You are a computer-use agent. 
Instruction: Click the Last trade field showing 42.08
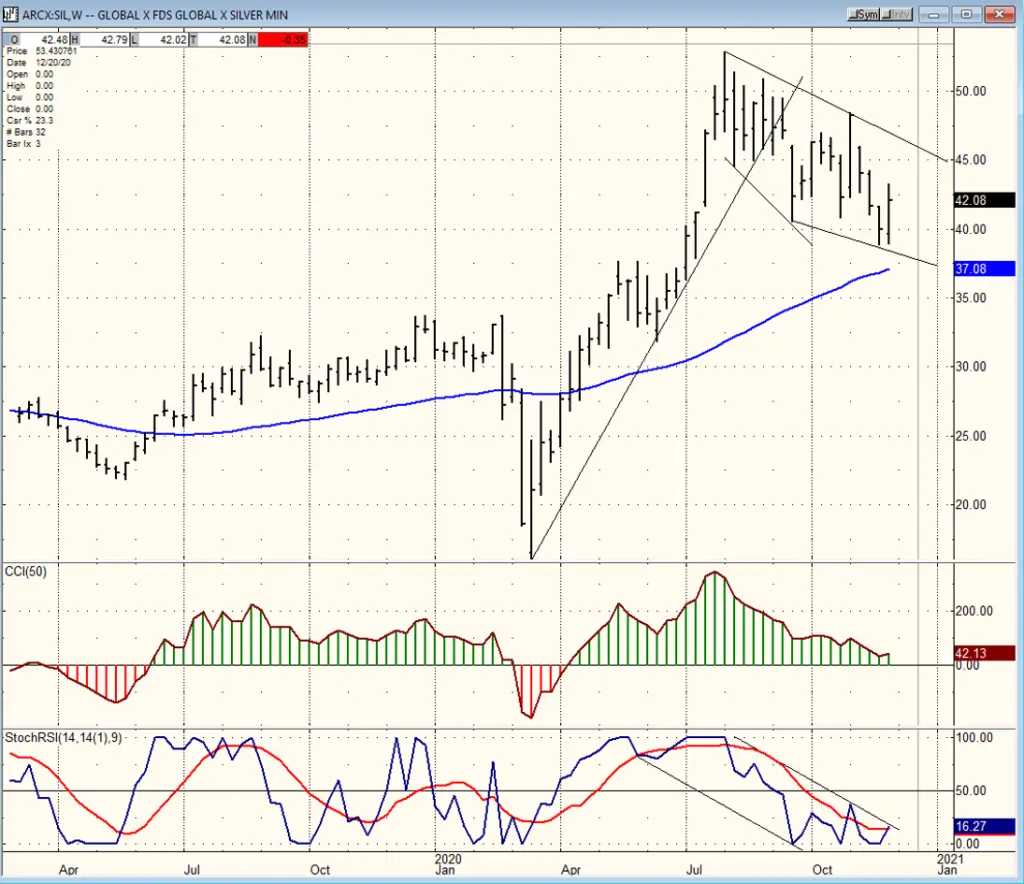[x=222, y=40]
